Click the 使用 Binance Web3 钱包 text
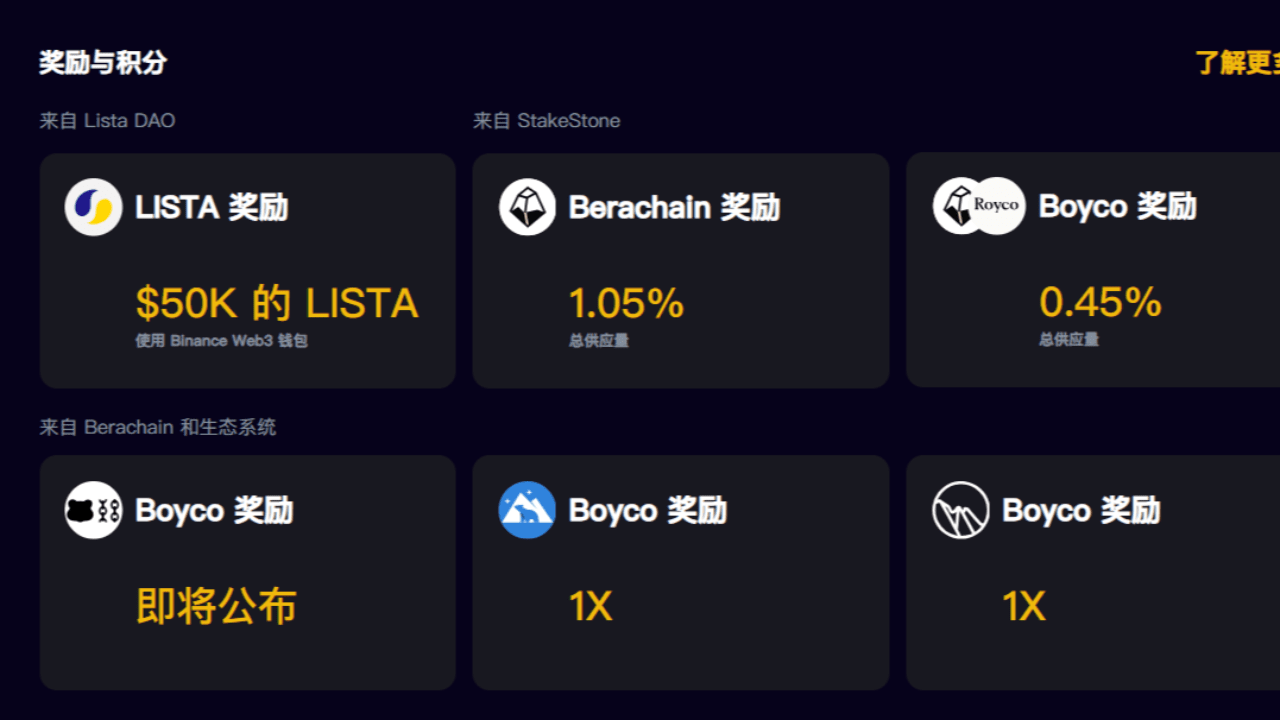Screen dimensions: 1280x720 coord(223,340)
